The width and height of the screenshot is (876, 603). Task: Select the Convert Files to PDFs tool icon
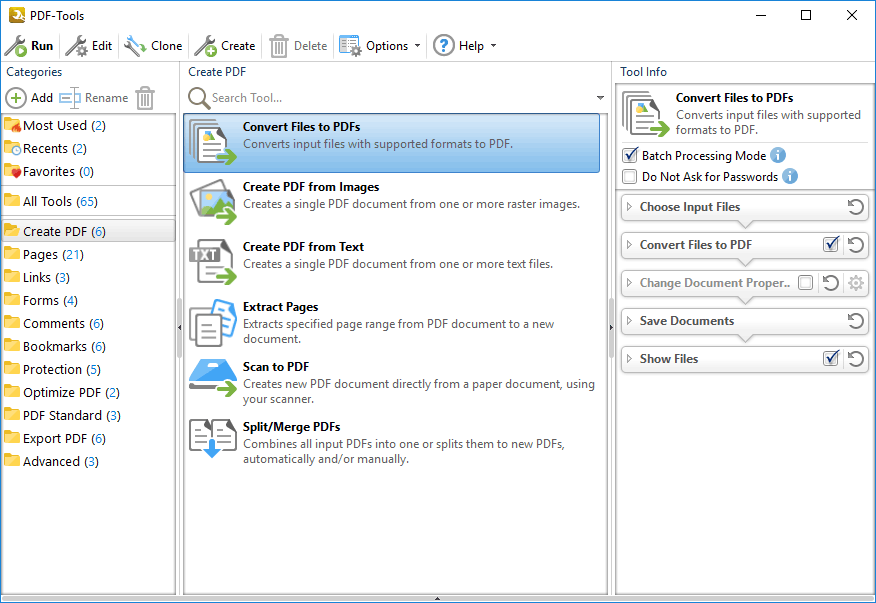(212, 142)
